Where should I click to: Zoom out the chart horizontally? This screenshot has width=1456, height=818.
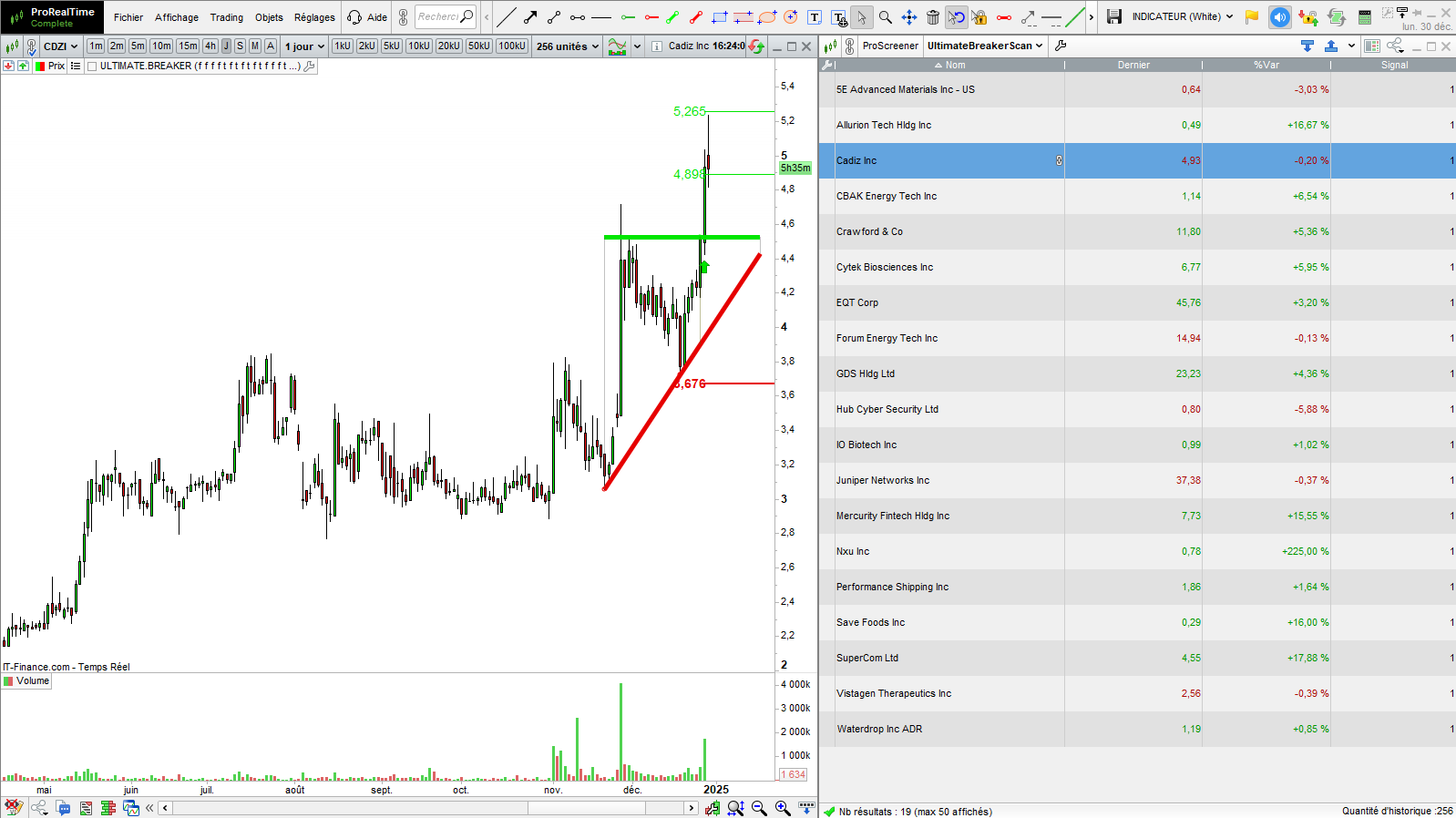(x=759, y=808)
